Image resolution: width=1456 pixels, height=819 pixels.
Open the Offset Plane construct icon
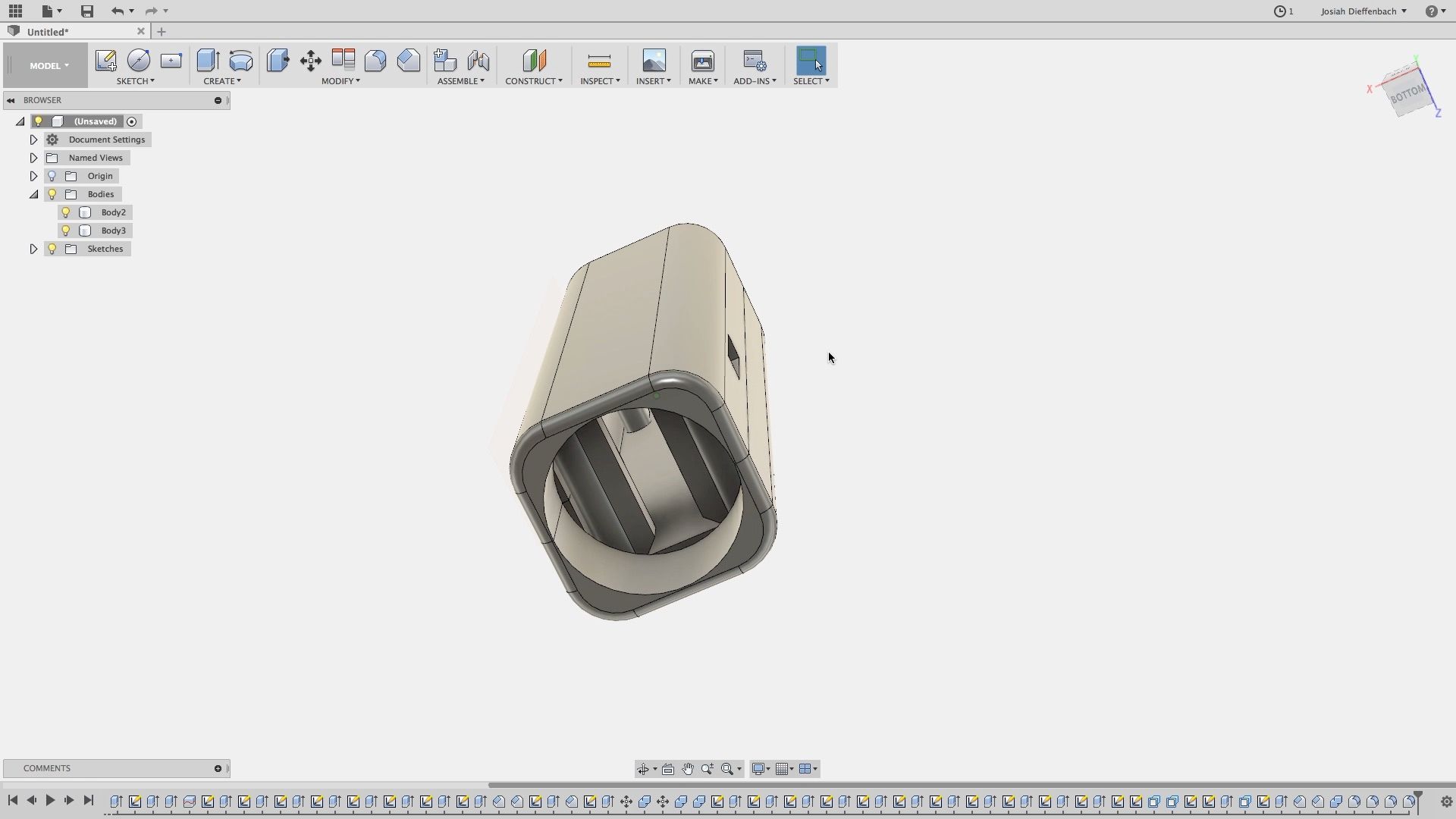pos(534,61)
